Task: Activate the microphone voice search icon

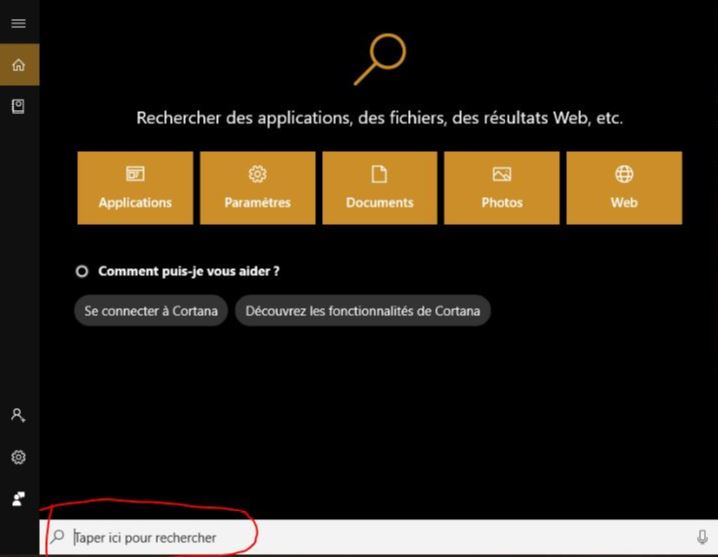Action: [702, 538]
